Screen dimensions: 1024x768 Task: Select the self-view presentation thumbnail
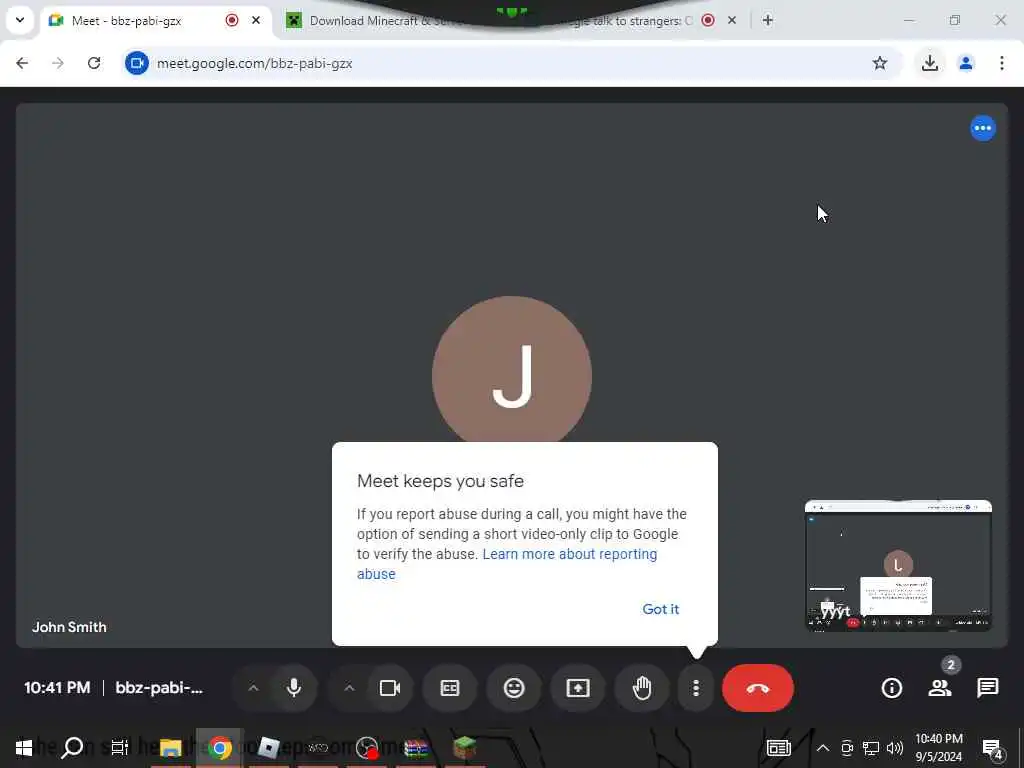click(x=898, y=566)
